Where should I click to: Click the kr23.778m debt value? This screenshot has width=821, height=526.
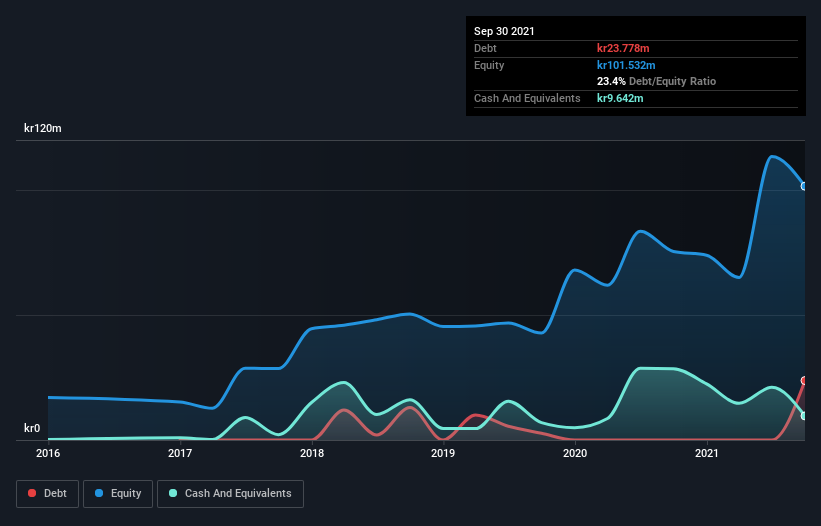(623, 48)
